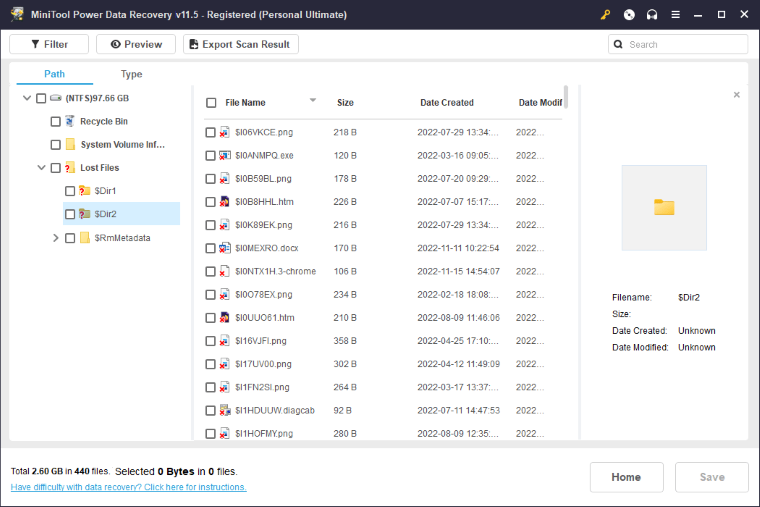The height and width of the screenshot is (507, 760).
Task: Click the Recycle Bin icon in tree
Action: (70, 121)
